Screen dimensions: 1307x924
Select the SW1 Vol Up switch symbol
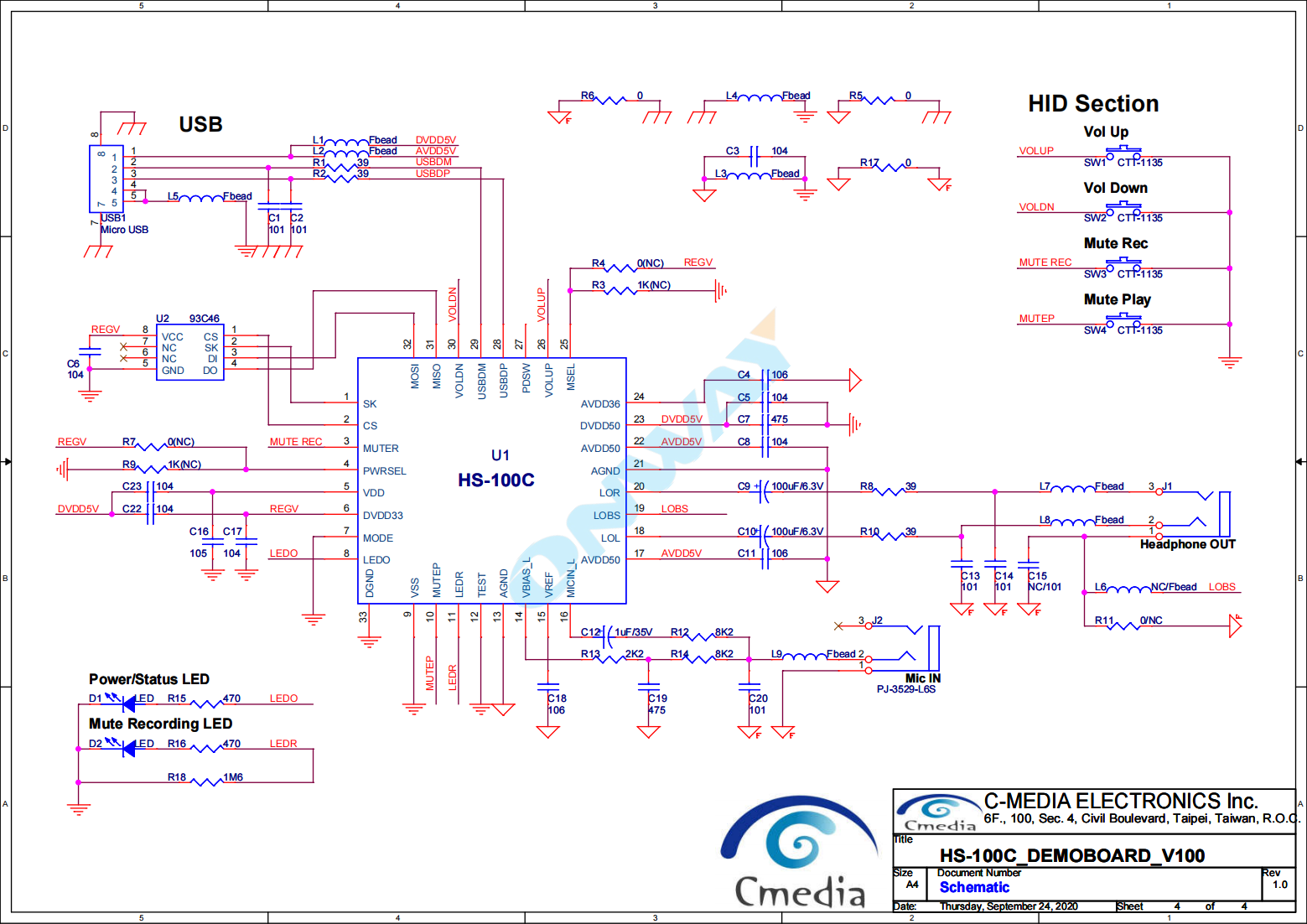(x=1123, y=154)
